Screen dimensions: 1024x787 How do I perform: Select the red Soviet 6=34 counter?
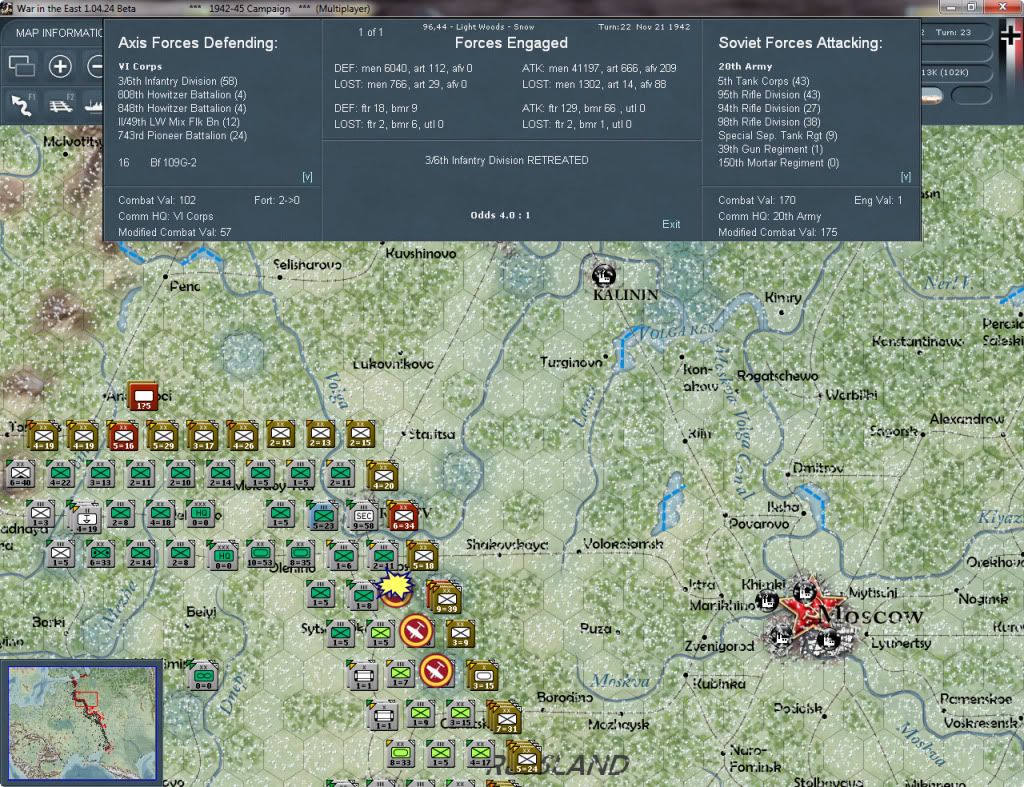pos(403,516)
